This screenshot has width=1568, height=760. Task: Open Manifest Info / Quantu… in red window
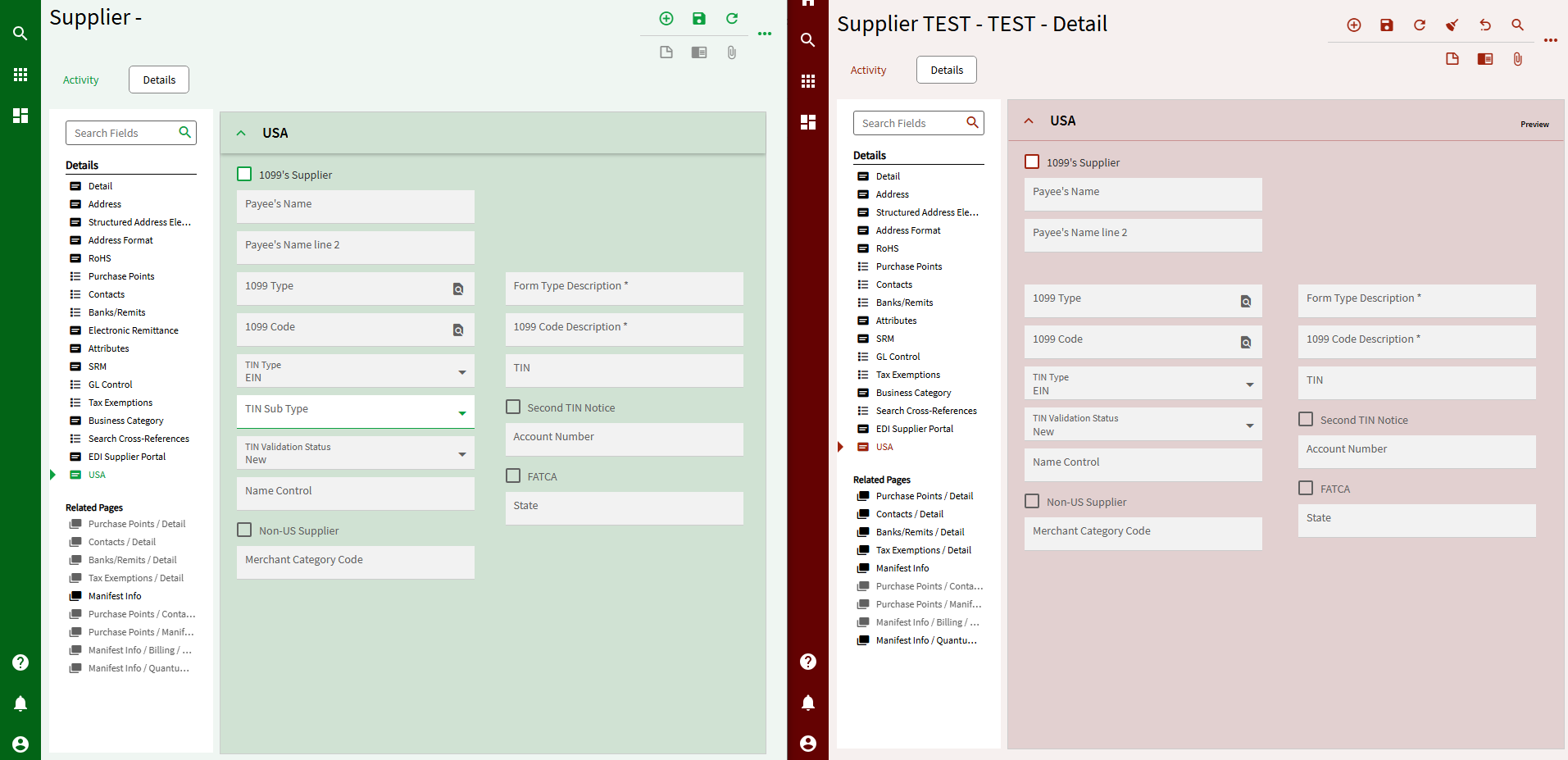(x=926, y=640)
